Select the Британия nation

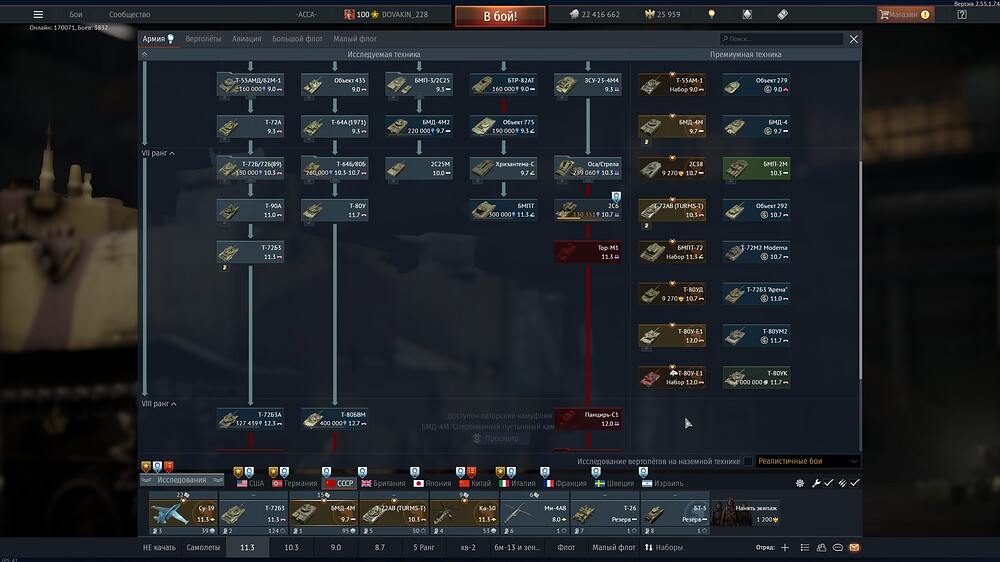point(383,484)
